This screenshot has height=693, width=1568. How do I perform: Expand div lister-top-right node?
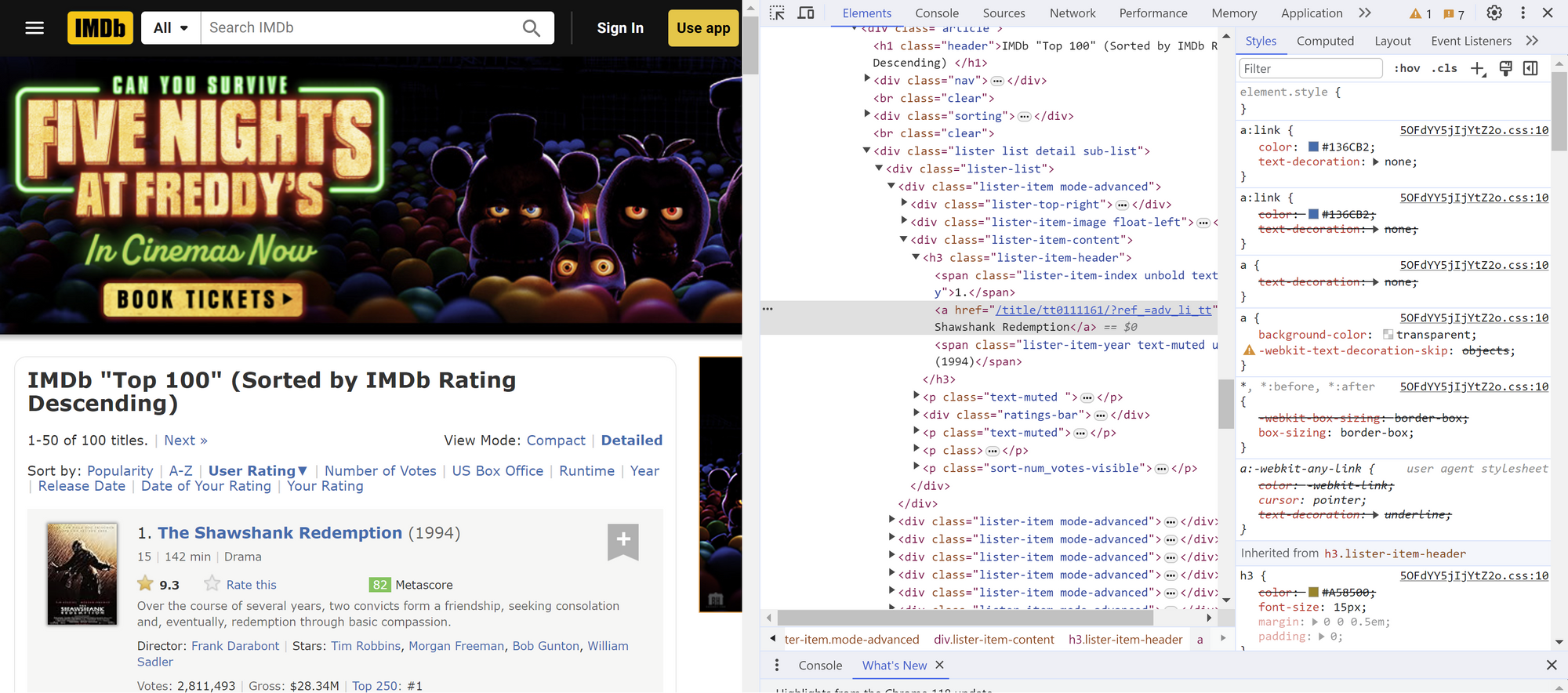coord(904,203)
